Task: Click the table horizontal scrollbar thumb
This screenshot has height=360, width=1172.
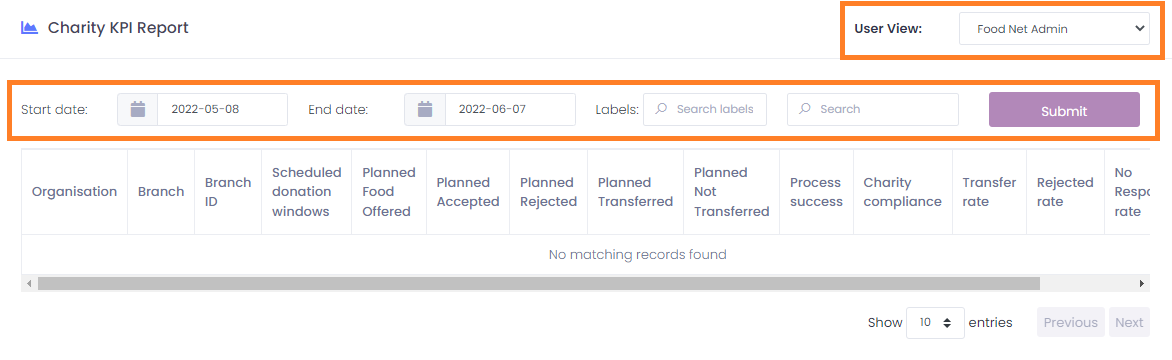Action: click(x=539, y=284)
